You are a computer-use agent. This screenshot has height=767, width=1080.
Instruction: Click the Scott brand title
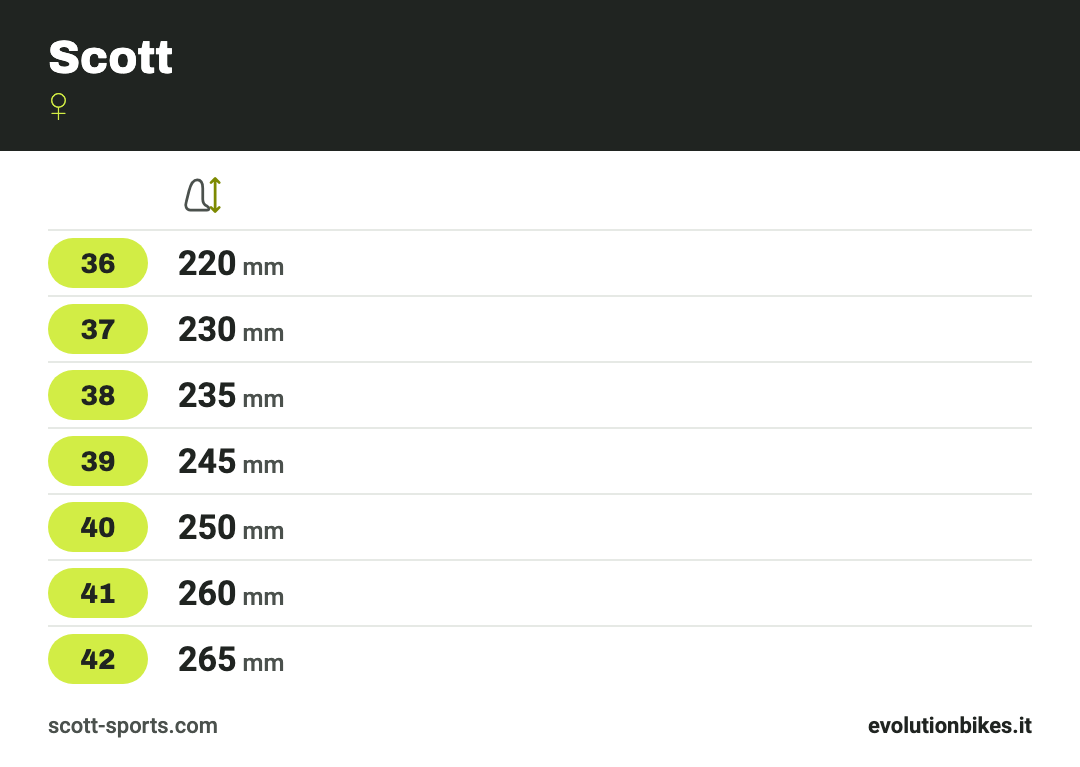tap(110, 57)
